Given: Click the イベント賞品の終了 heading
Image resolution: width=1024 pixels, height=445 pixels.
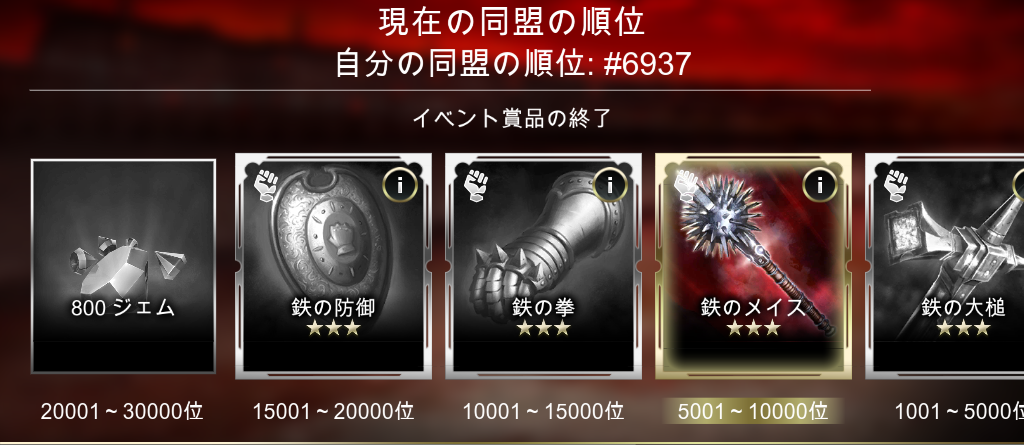Looking at the screenshot, I should tap(512, 119).
